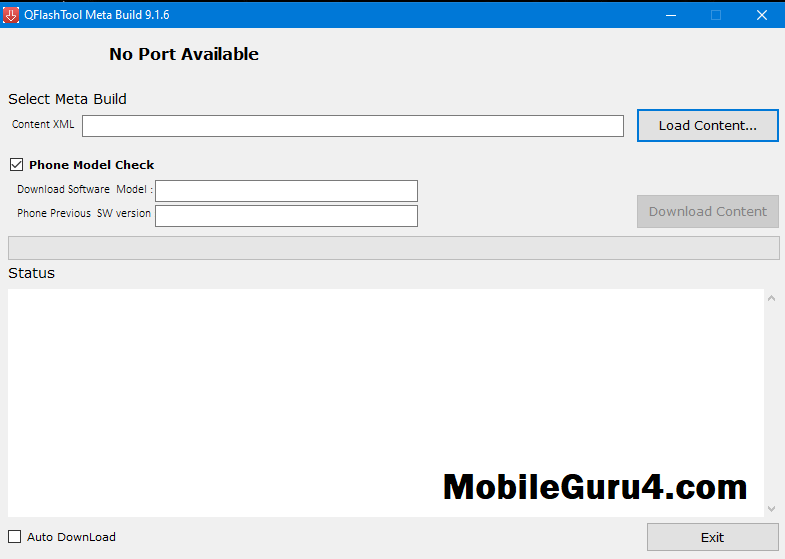Image resolution: width=785 pixels, height=559 pixels.
Task: Click the Phone Previous SW version field
Action: click(x=286, y=216)
